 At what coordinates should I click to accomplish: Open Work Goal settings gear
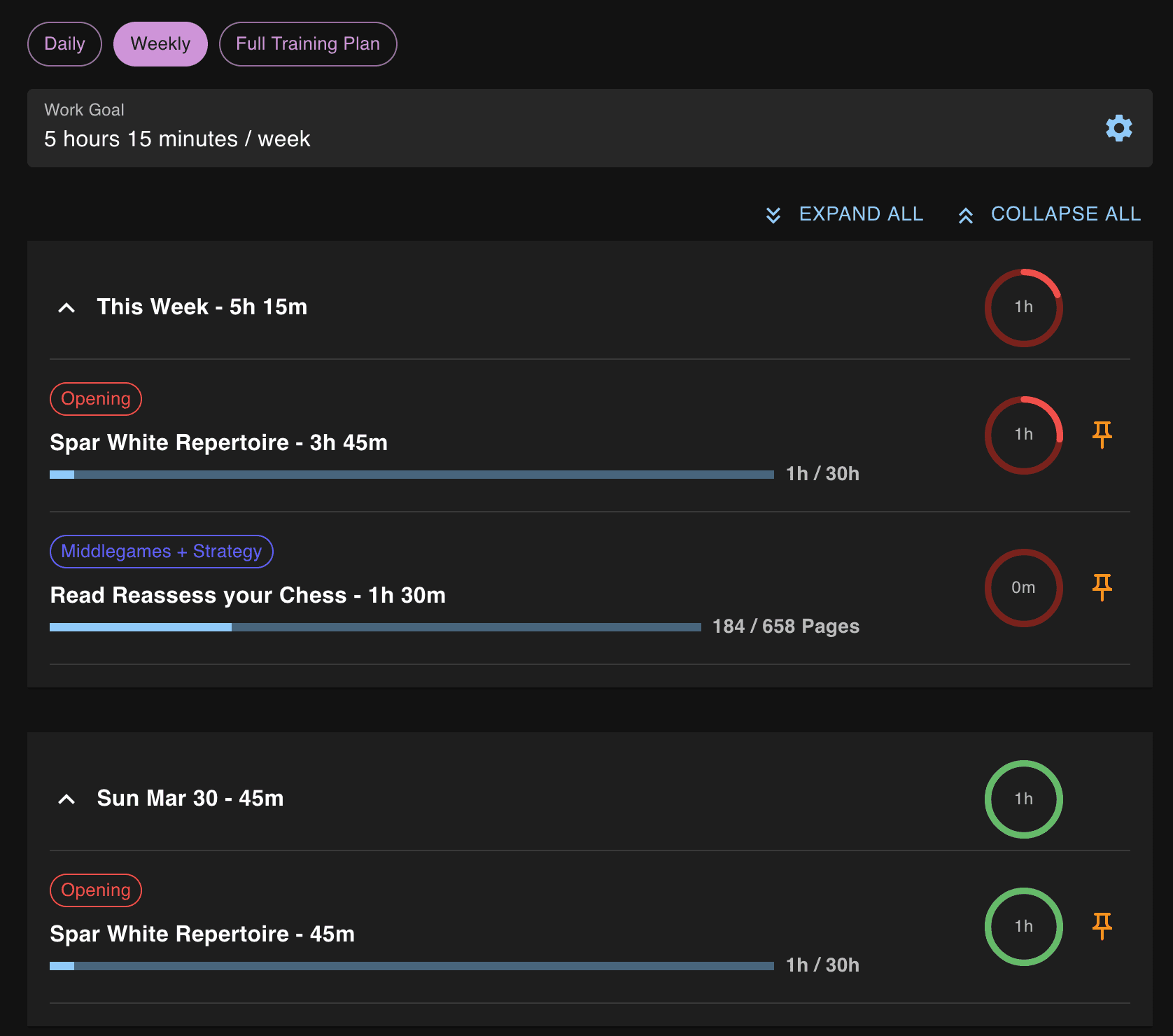click(x=1118, y=128)
